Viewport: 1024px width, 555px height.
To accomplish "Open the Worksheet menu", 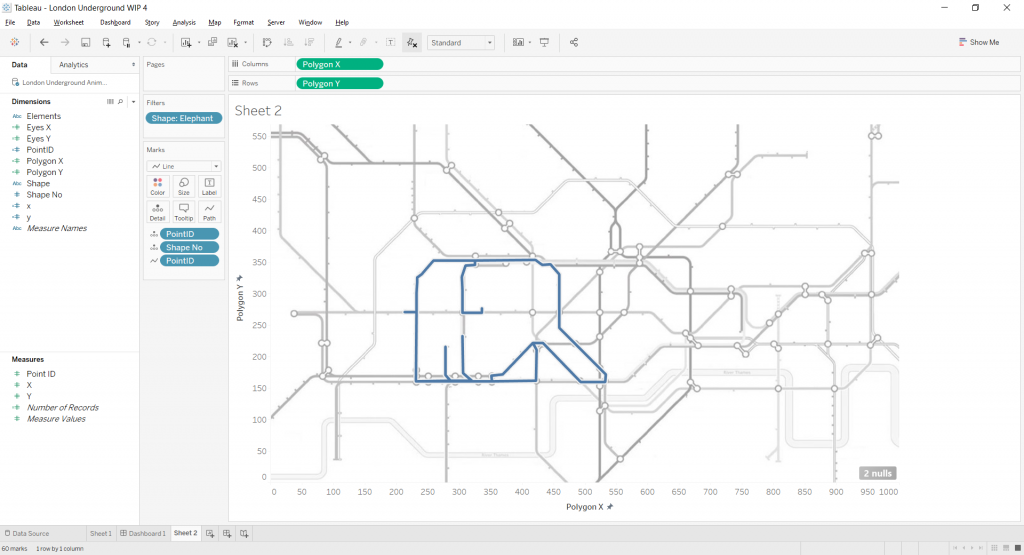I will click(69, 22).
